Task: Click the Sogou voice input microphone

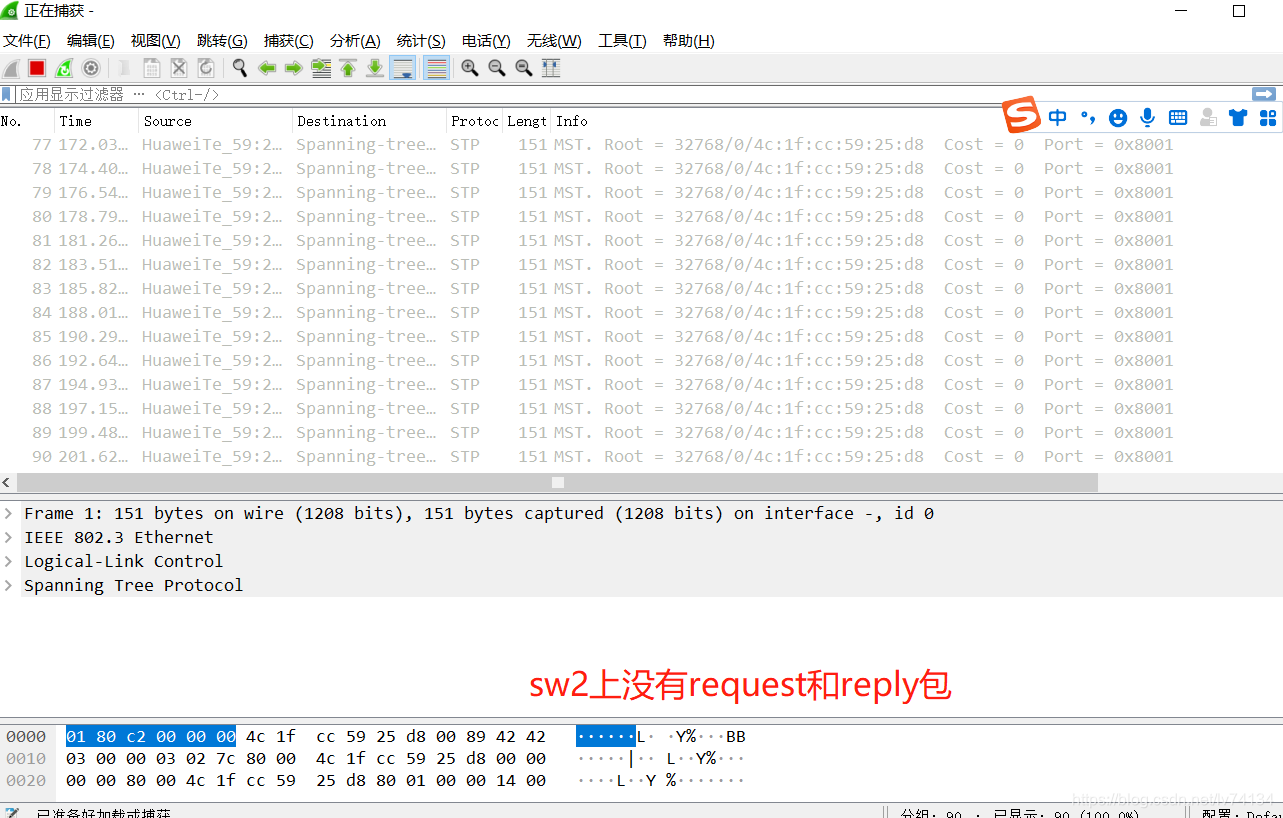Action: tap(1148, 118)
